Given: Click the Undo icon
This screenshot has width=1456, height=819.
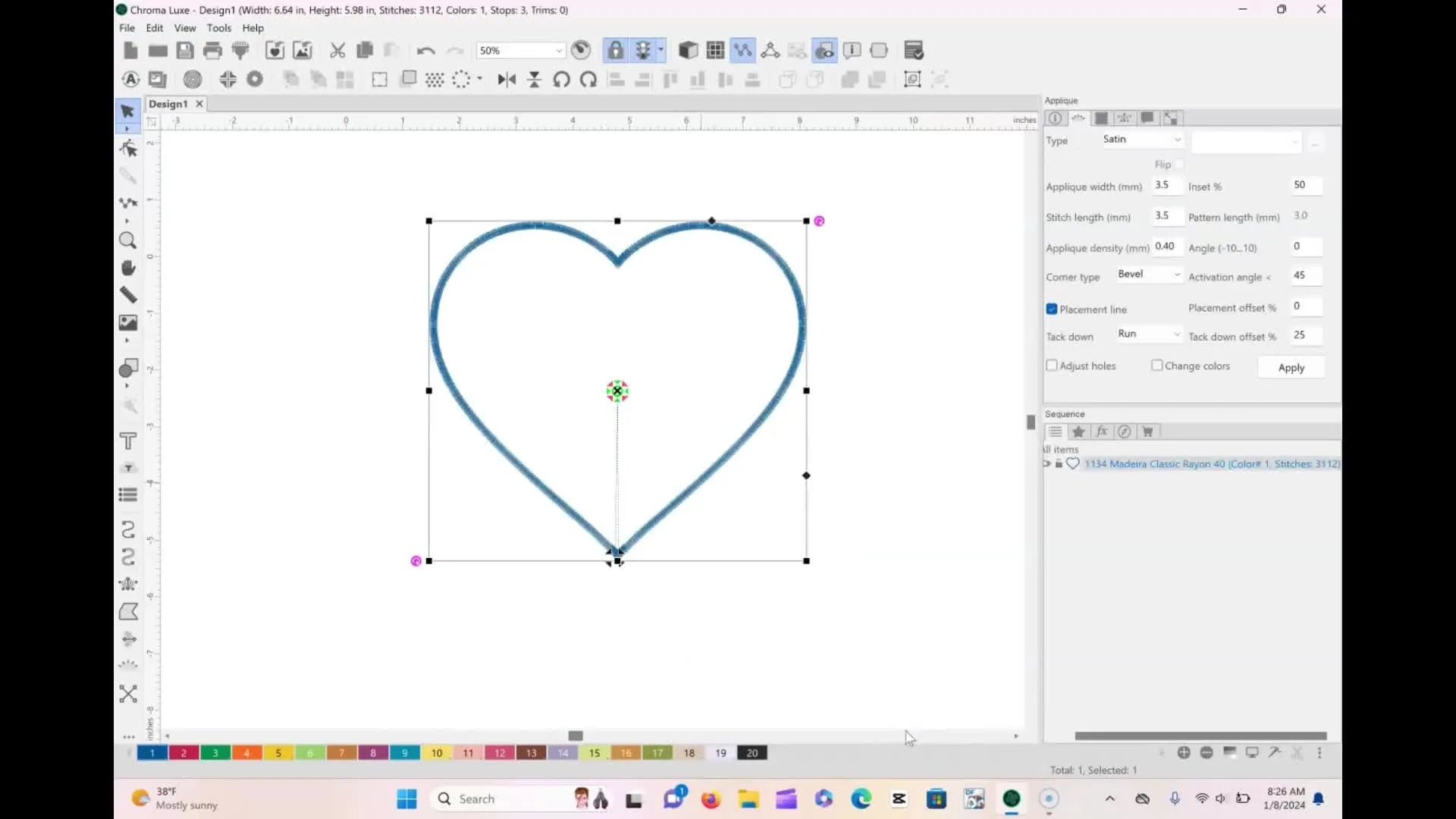Looking at the screenshot, I should pos(425,50).
